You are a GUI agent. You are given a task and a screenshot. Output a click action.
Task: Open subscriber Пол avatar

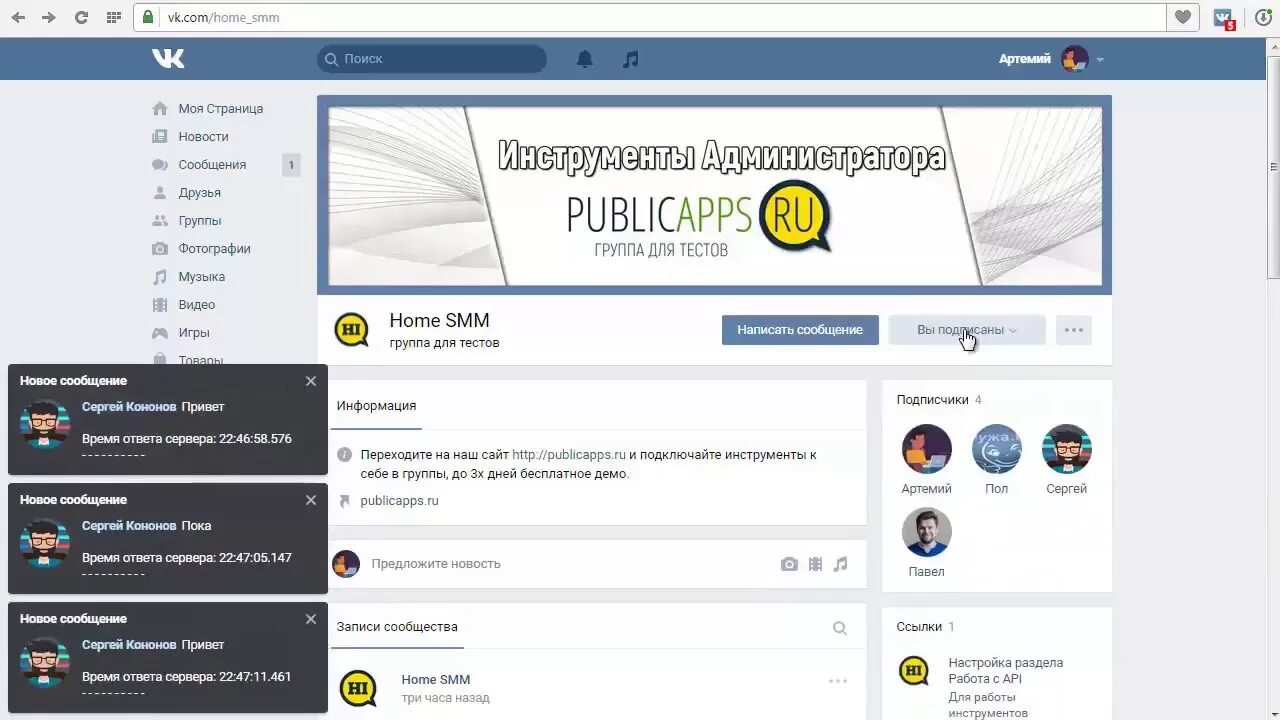[x=997, y=449]
